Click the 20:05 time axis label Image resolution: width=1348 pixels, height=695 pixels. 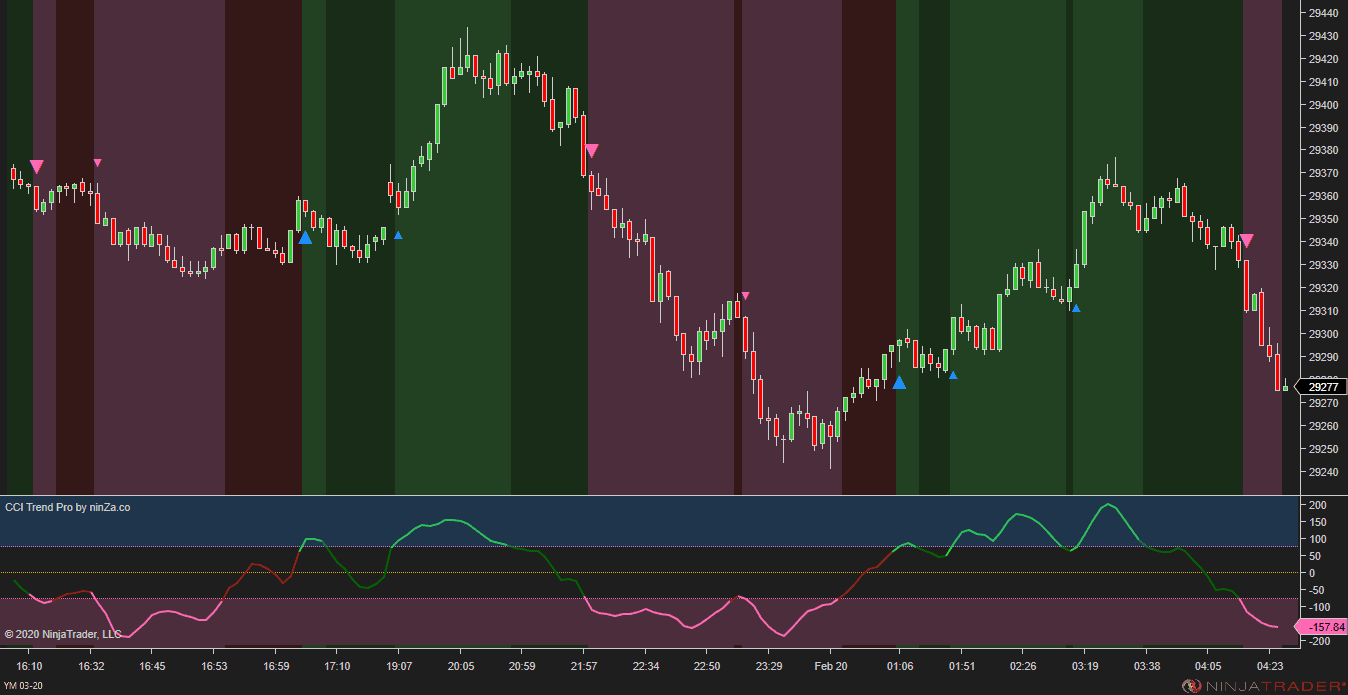coord(461,666)
